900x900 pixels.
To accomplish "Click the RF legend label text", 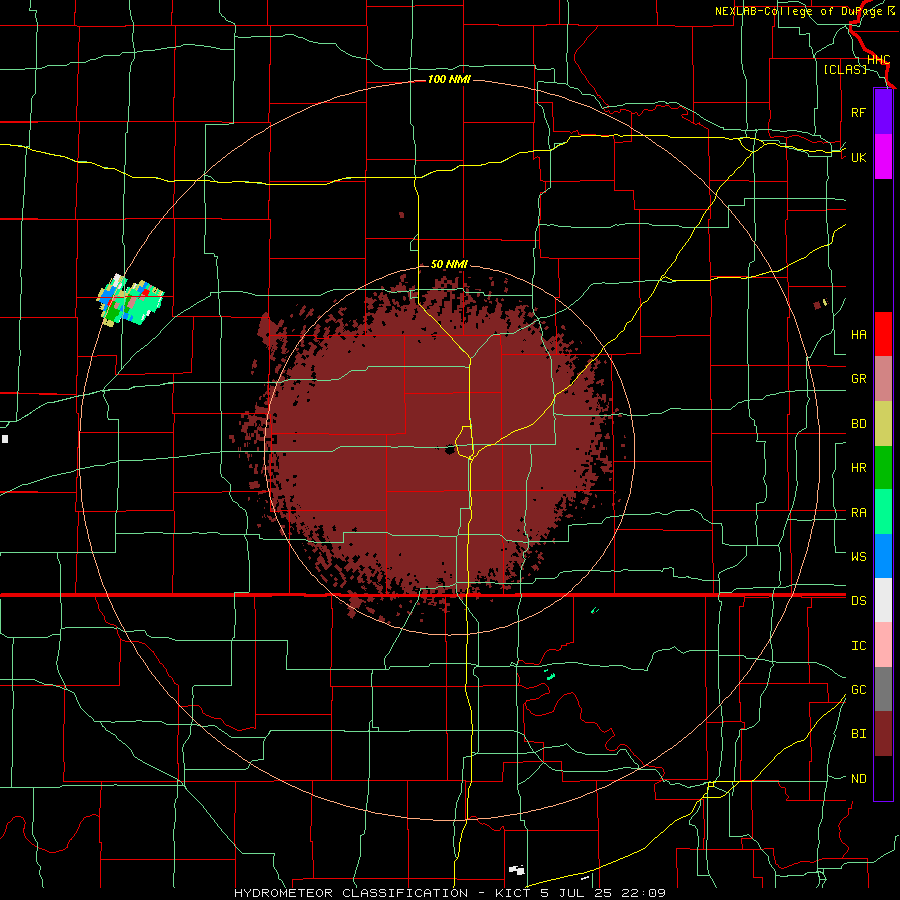I will pos(858,112).
